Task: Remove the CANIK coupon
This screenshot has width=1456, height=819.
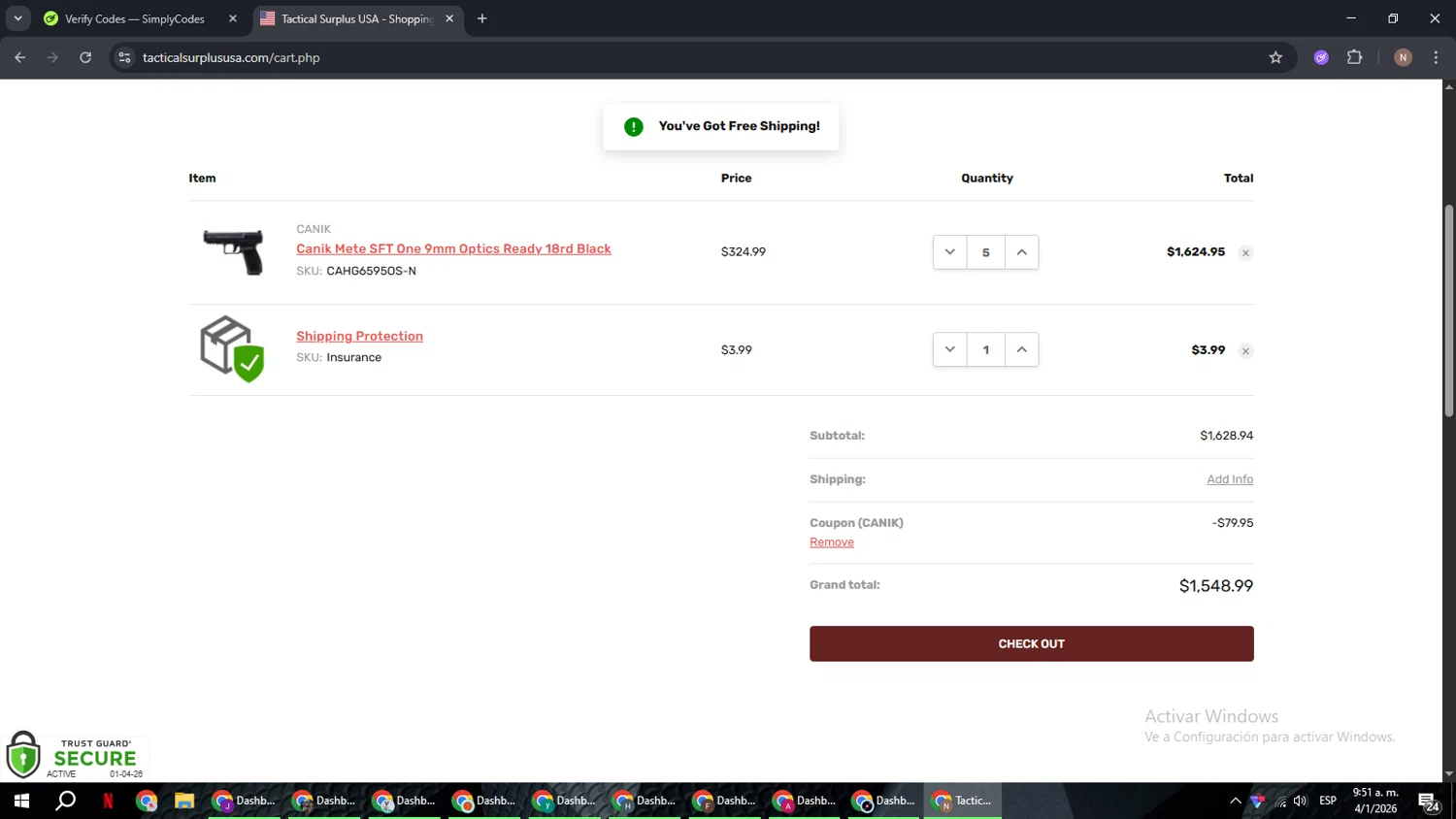Action: click(832, 542)
